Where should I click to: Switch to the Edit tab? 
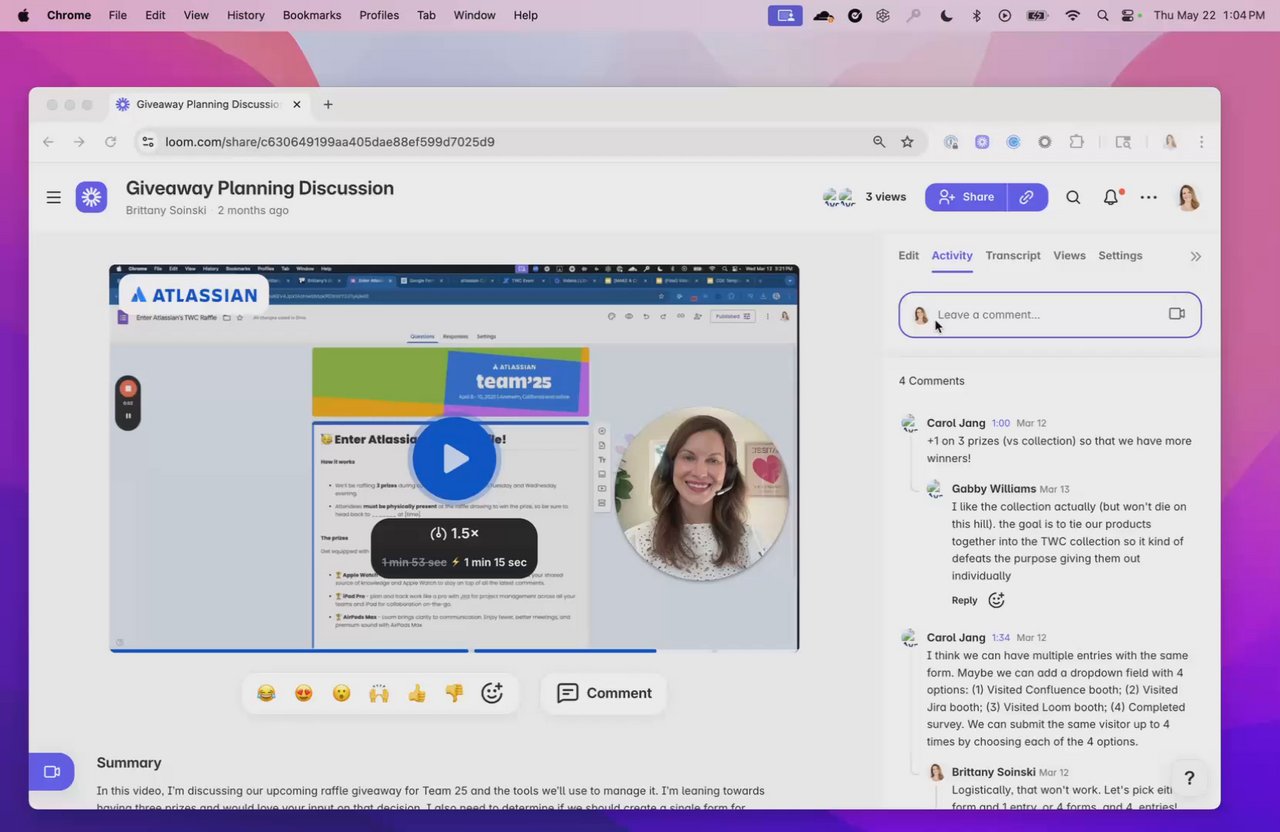click(908, 256)
